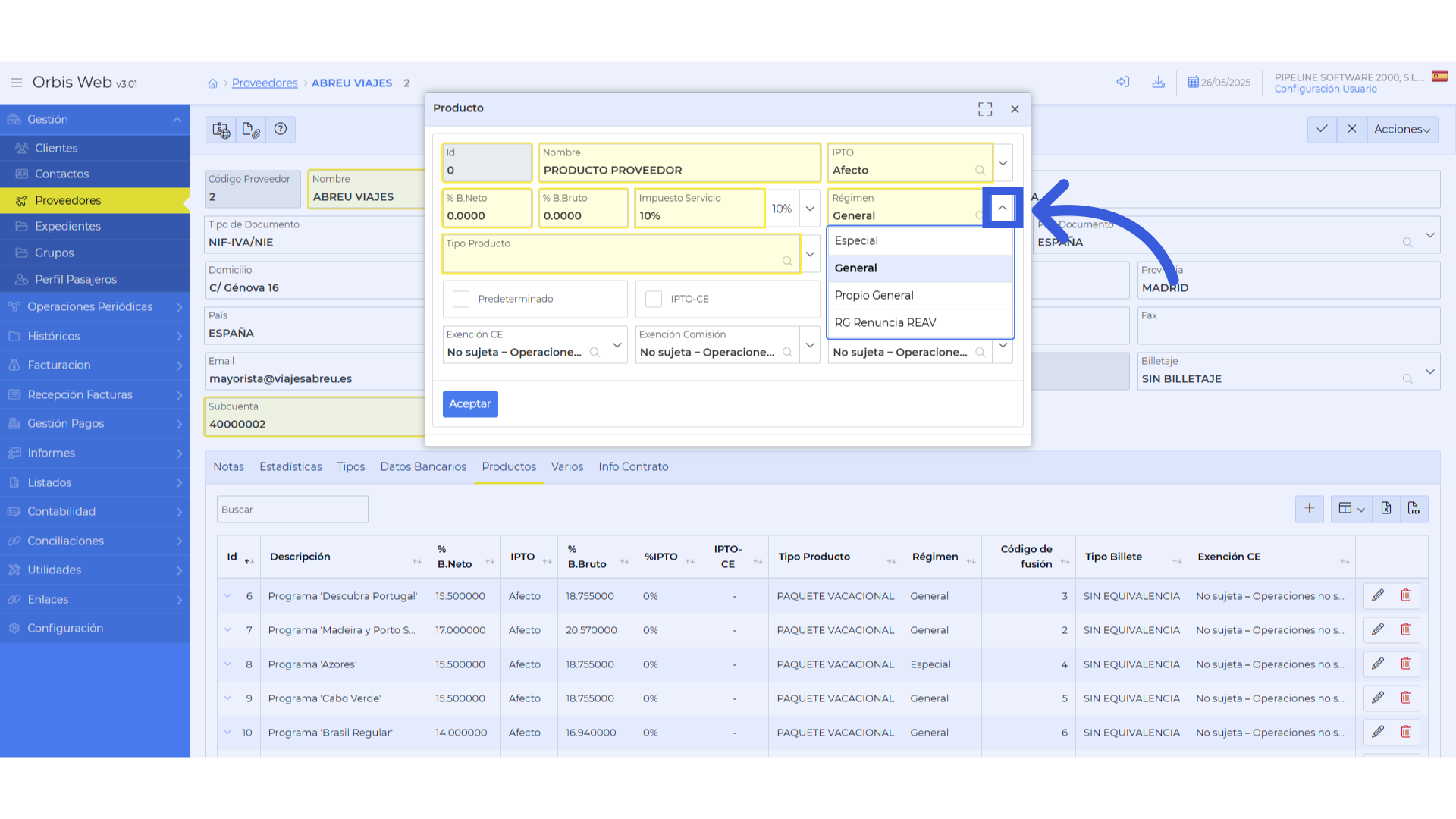Open the Acciones dropdown
The image size is (1456, 819).
coord(1402,130)
